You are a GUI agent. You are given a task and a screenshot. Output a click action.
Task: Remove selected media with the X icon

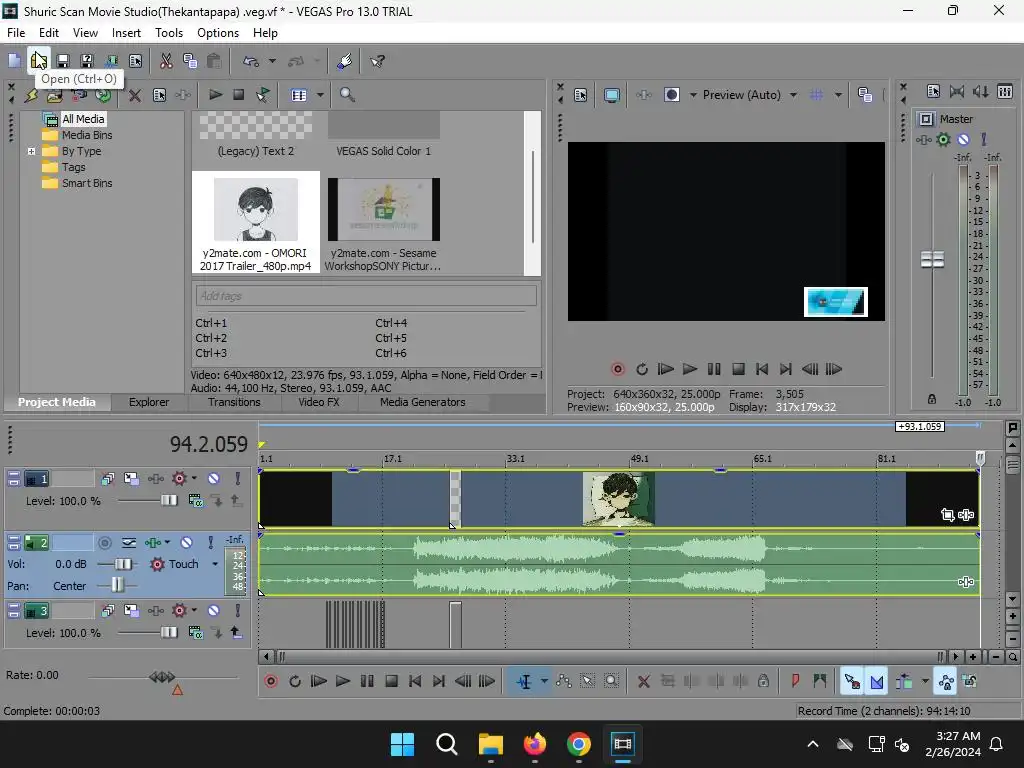point(135,95)
